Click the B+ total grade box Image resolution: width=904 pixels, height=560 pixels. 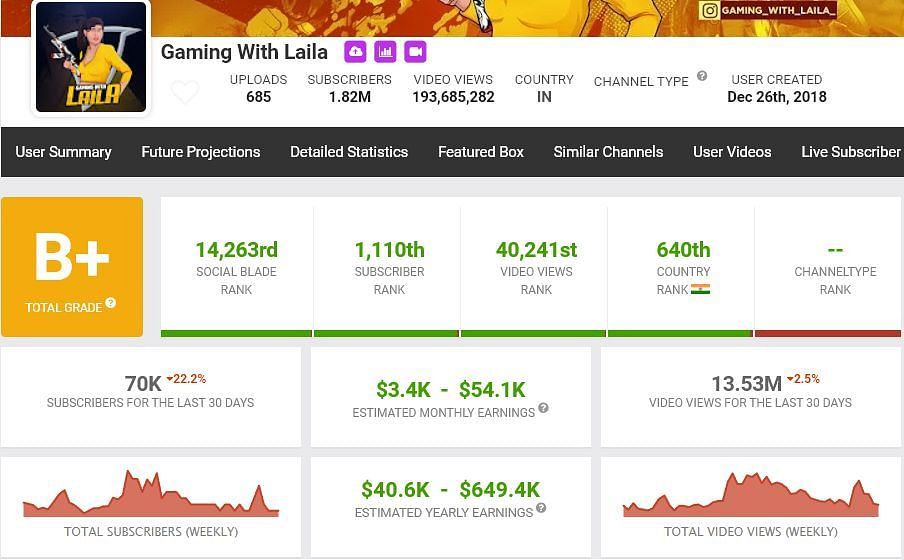click(72, 267)
